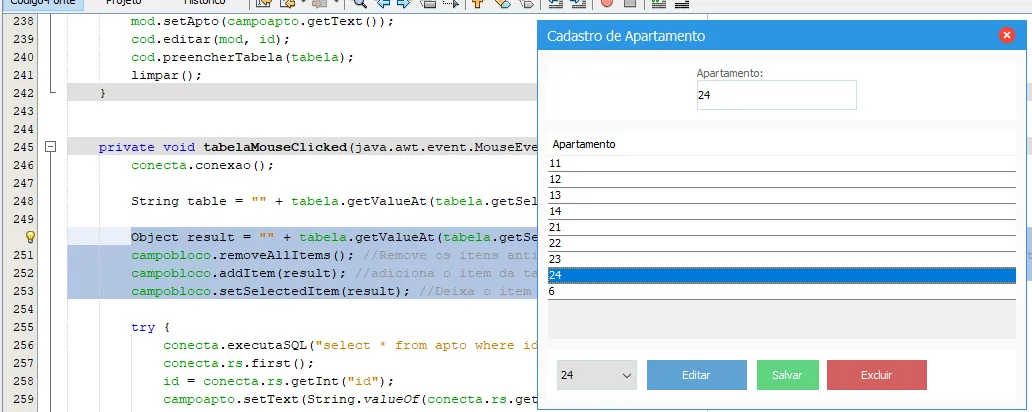1032x412 pixels.
Task: Click the Apartamento text field
Action: coord(776,96)
